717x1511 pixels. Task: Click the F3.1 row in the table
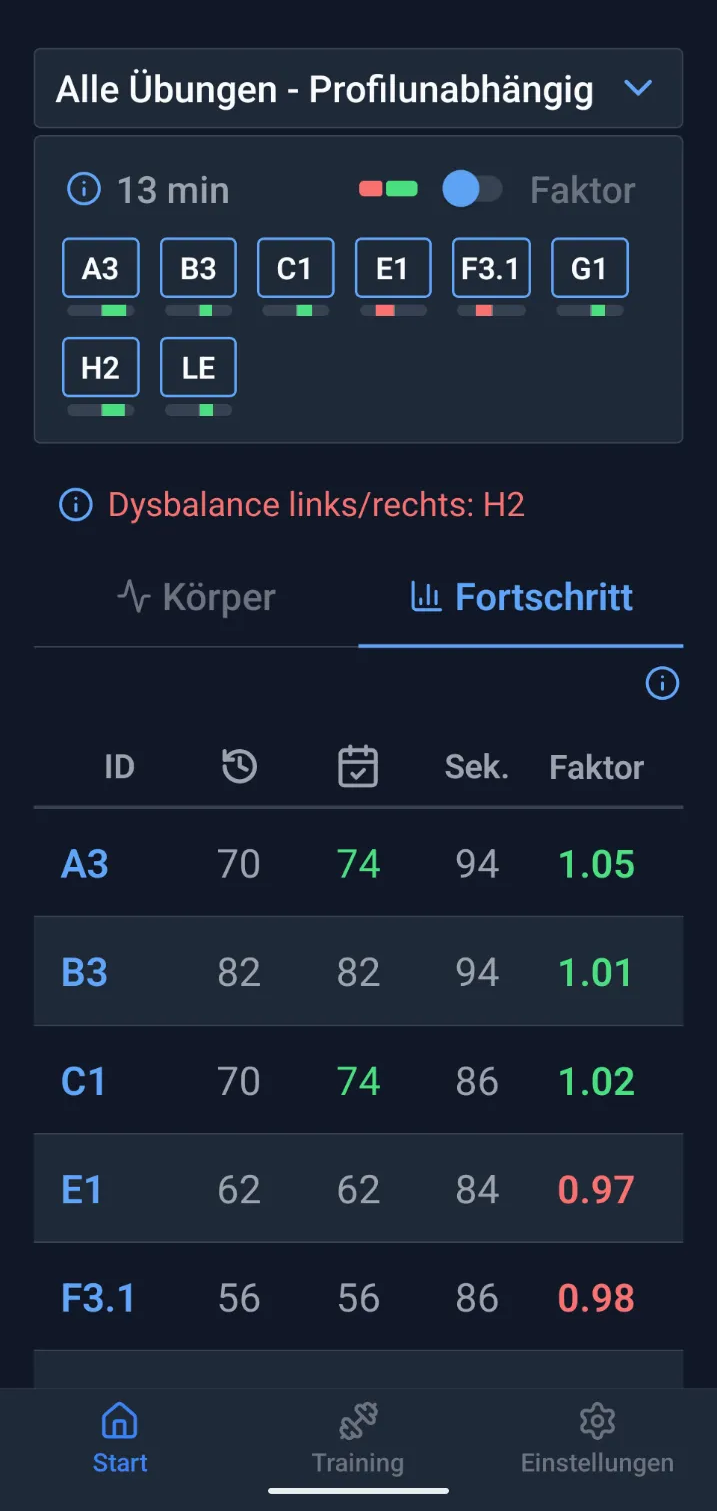358,1297
